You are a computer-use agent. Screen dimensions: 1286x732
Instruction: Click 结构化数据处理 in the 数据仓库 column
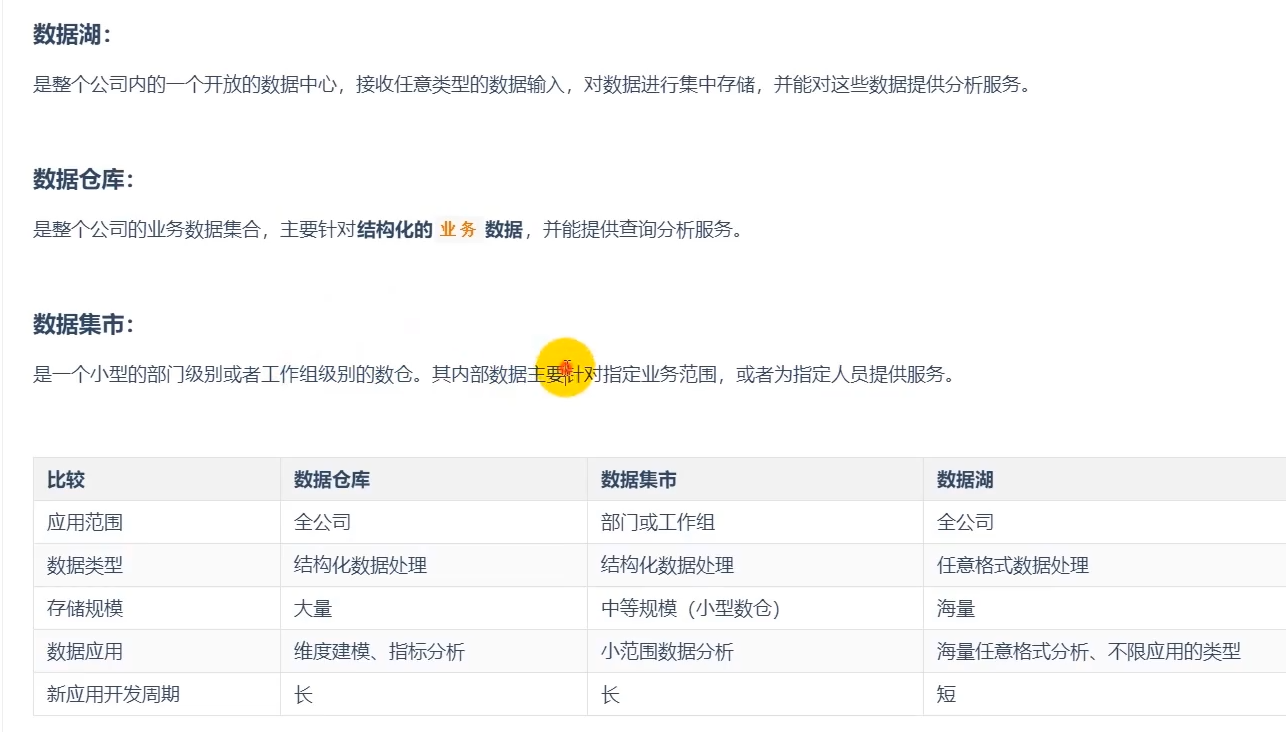(360, 565)
